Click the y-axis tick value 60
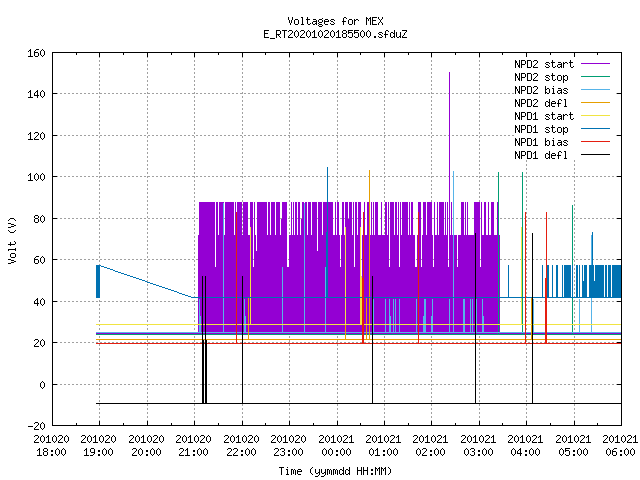 (39, 260)
